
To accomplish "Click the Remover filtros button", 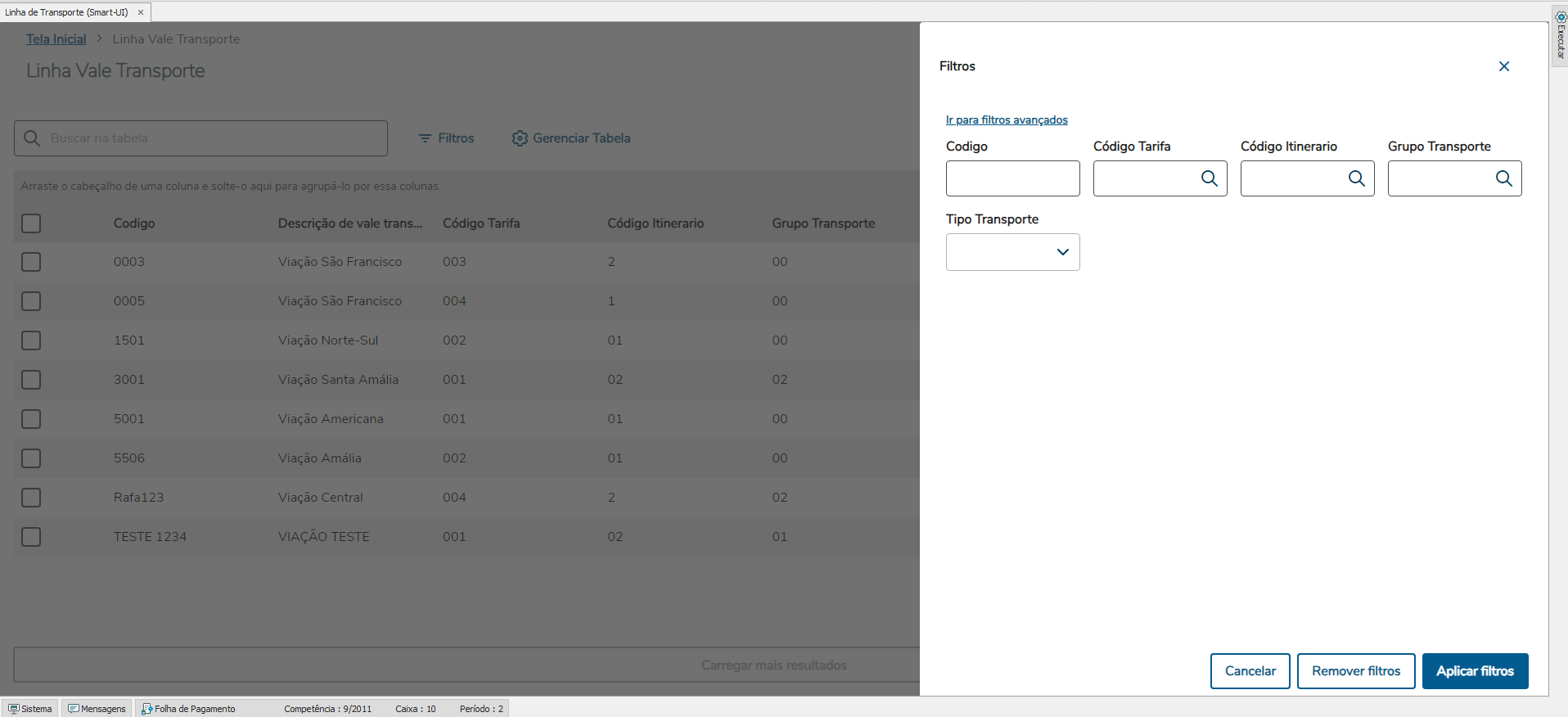I will coord(1355,671).
